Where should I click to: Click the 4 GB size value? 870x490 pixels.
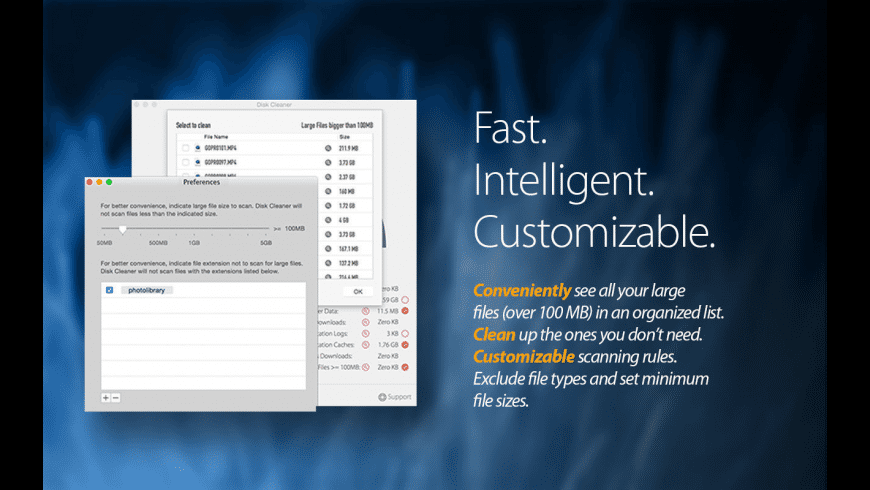pos(343,220)
